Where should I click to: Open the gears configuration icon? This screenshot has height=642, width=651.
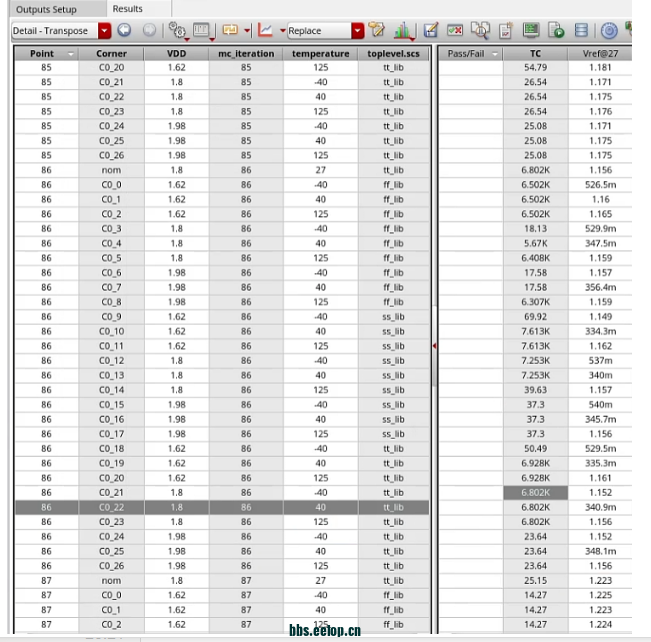click(178, 30)
